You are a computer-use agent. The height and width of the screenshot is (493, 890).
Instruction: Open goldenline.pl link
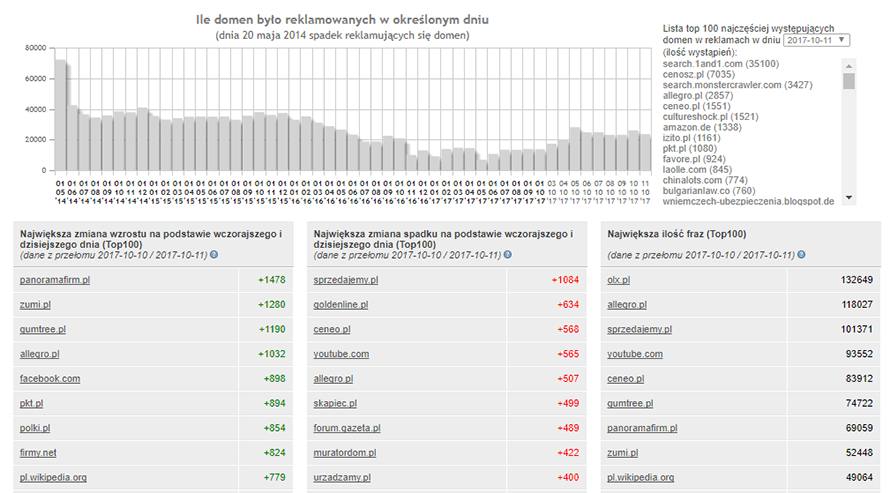click(341, 305)
